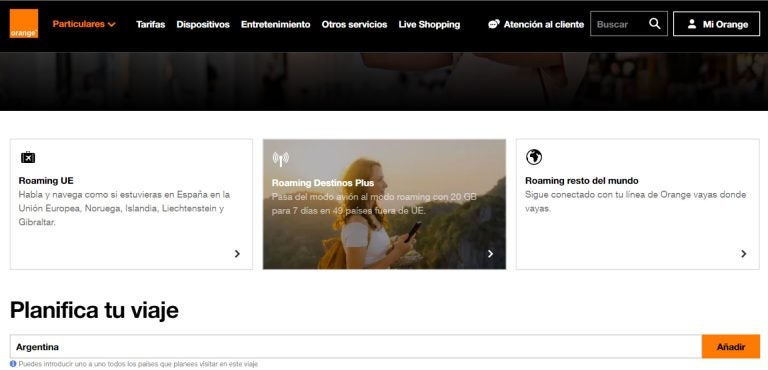Click the country field containing Argentina
The width and height of the screenshot is (768, 370).
point(356,347)
